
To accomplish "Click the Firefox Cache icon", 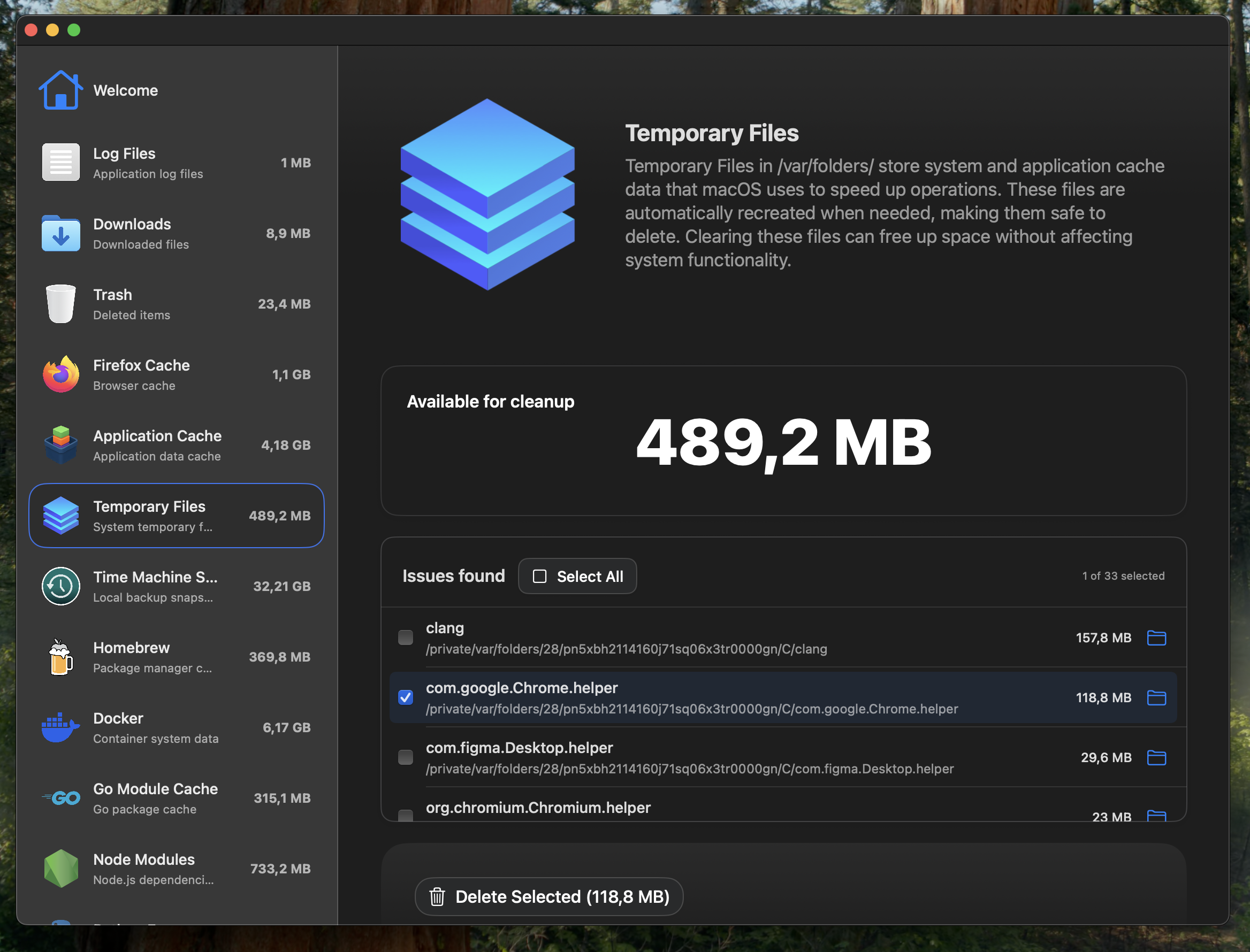I will pos(60,374).
